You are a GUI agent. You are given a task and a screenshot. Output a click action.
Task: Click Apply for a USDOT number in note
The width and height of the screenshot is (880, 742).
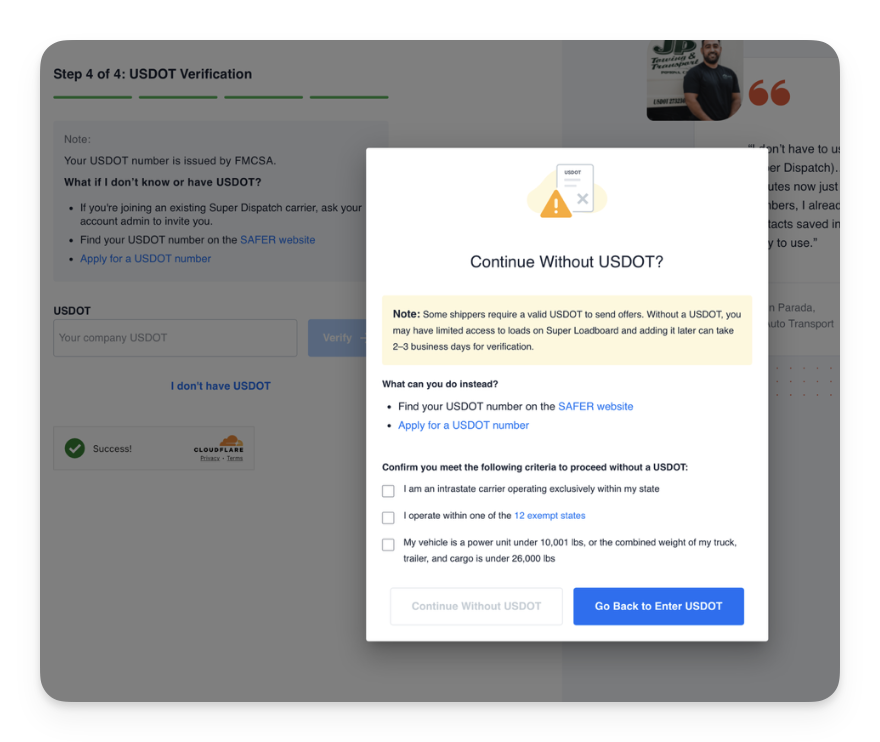(x=145, y=259)
